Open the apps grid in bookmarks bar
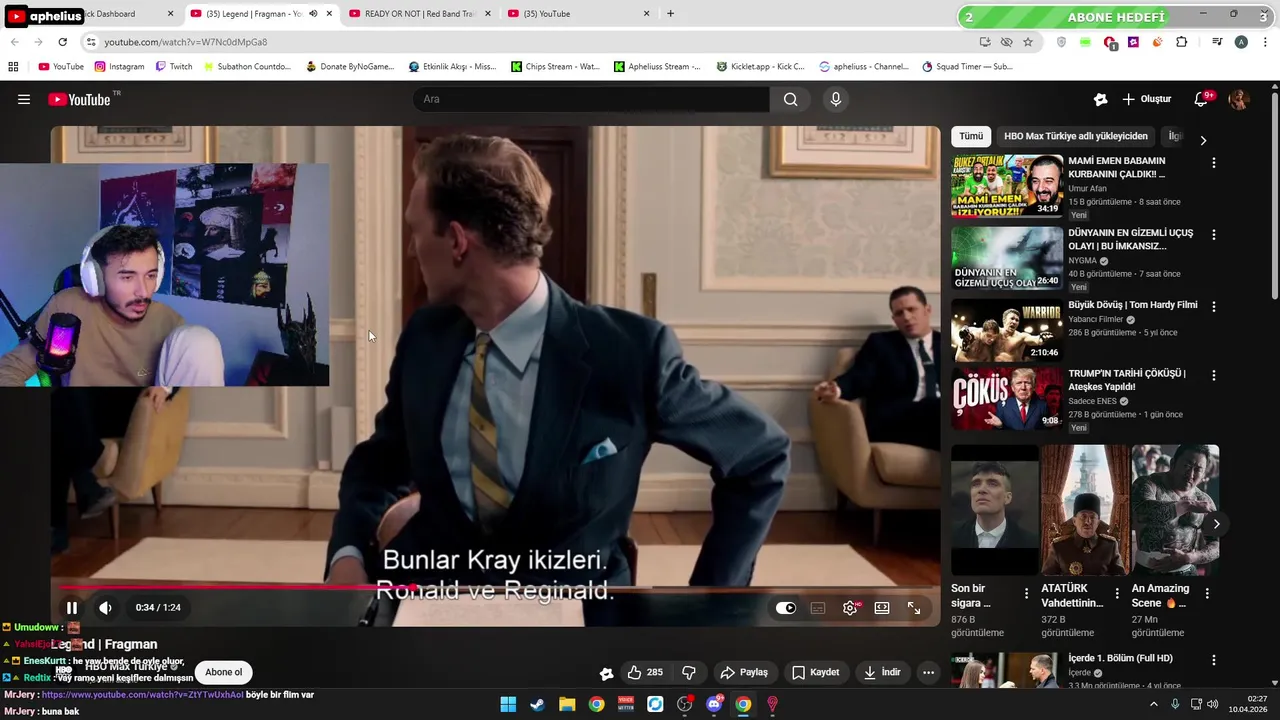The image size is (1280, 720). [13, 67]
